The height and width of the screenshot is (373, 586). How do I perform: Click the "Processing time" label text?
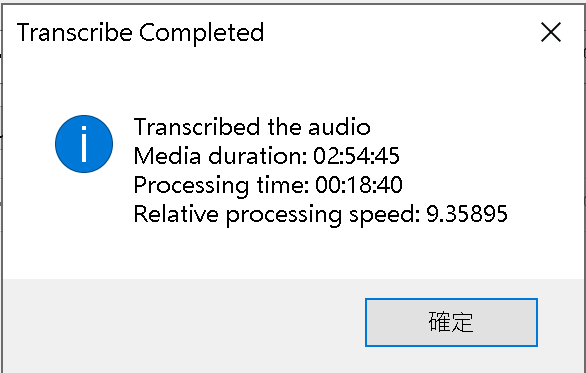coord(222,186)
